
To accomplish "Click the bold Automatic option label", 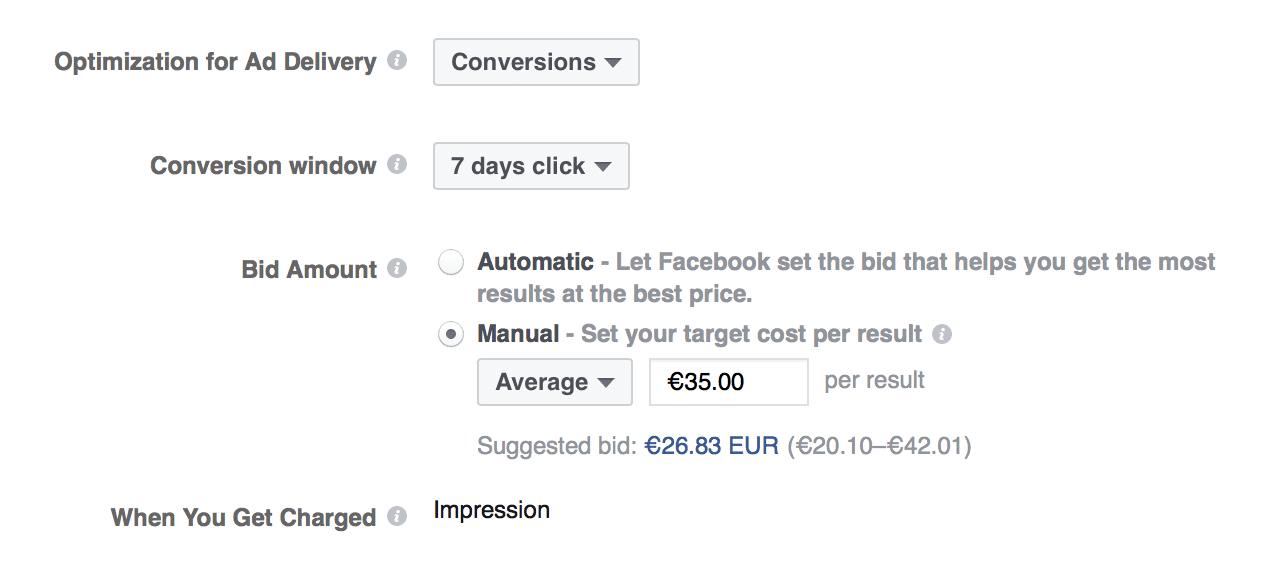I will point(535,262).
